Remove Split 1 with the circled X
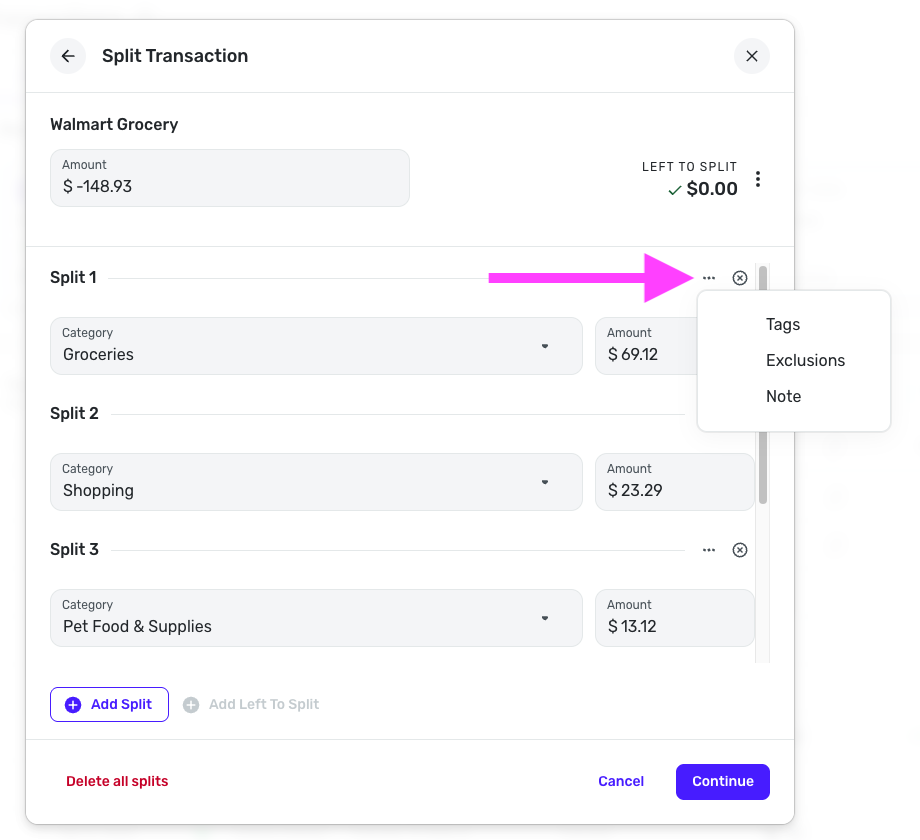Image resolution: width=920 pixels, height=840 pixels. click(x=740, y=278)
